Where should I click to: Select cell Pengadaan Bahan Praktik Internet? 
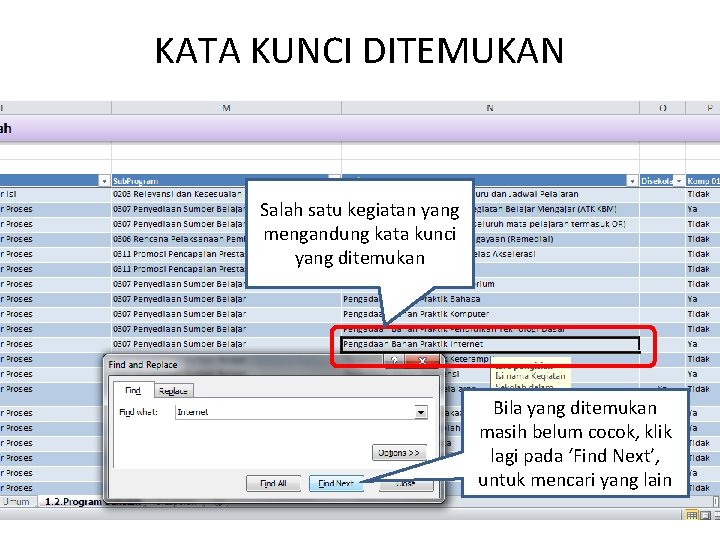pyautogui.click(x=490, y=344)
